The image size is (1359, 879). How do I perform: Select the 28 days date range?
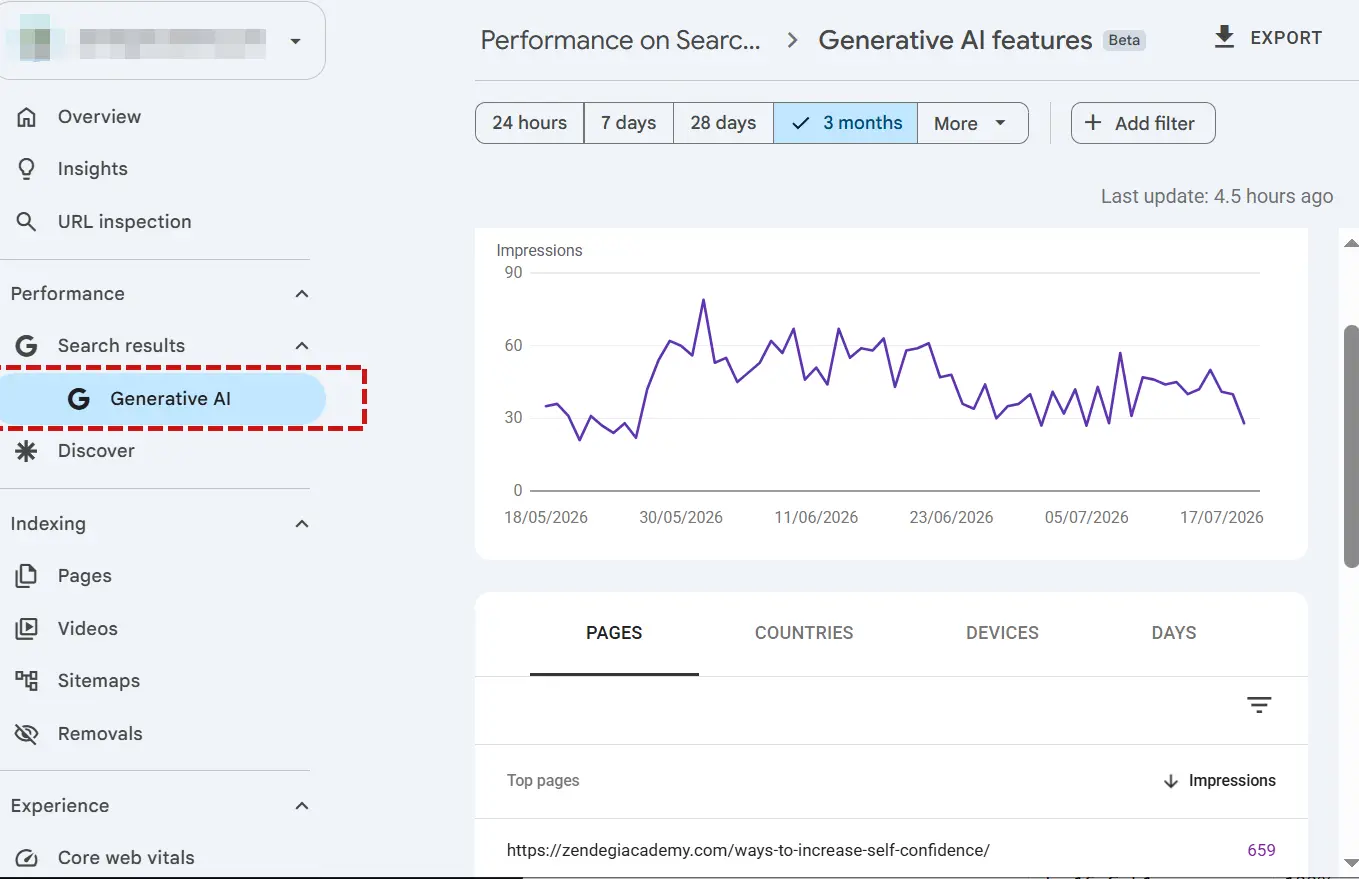point(723,123)
